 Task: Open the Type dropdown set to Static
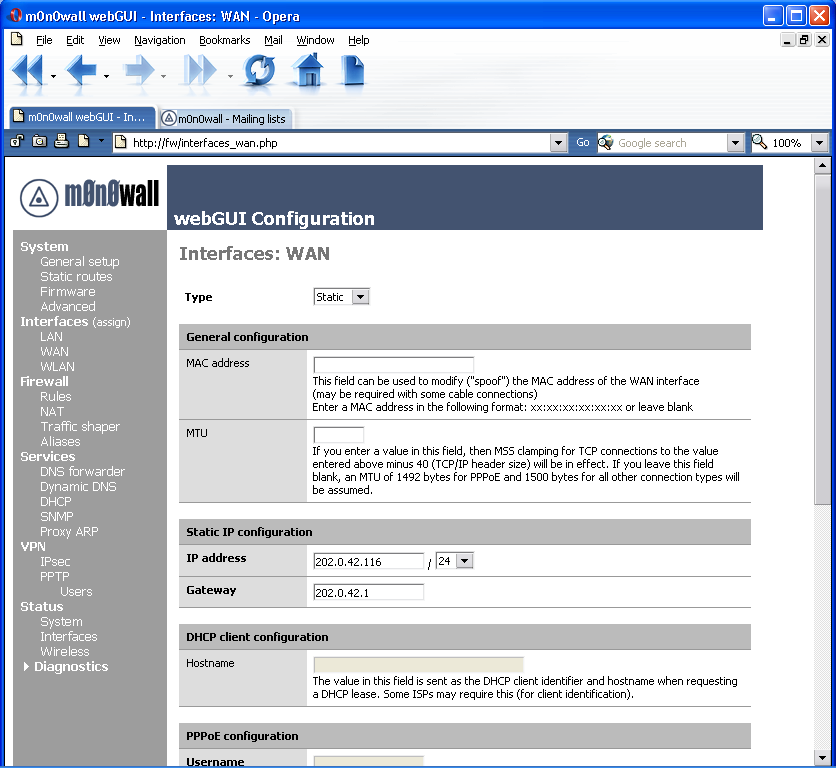click(x=342, y=297)
